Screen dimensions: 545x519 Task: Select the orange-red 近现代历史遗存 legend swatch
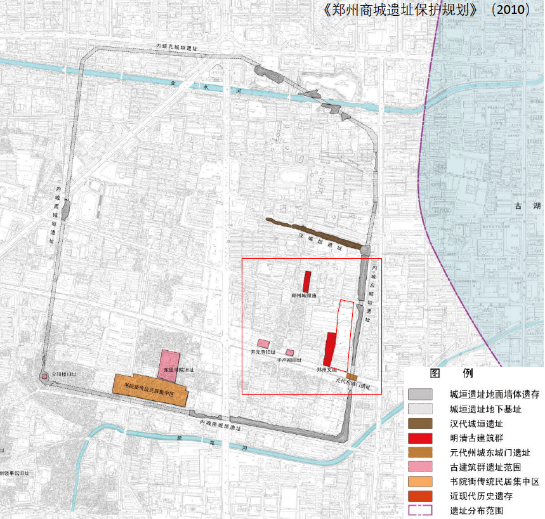421,496
